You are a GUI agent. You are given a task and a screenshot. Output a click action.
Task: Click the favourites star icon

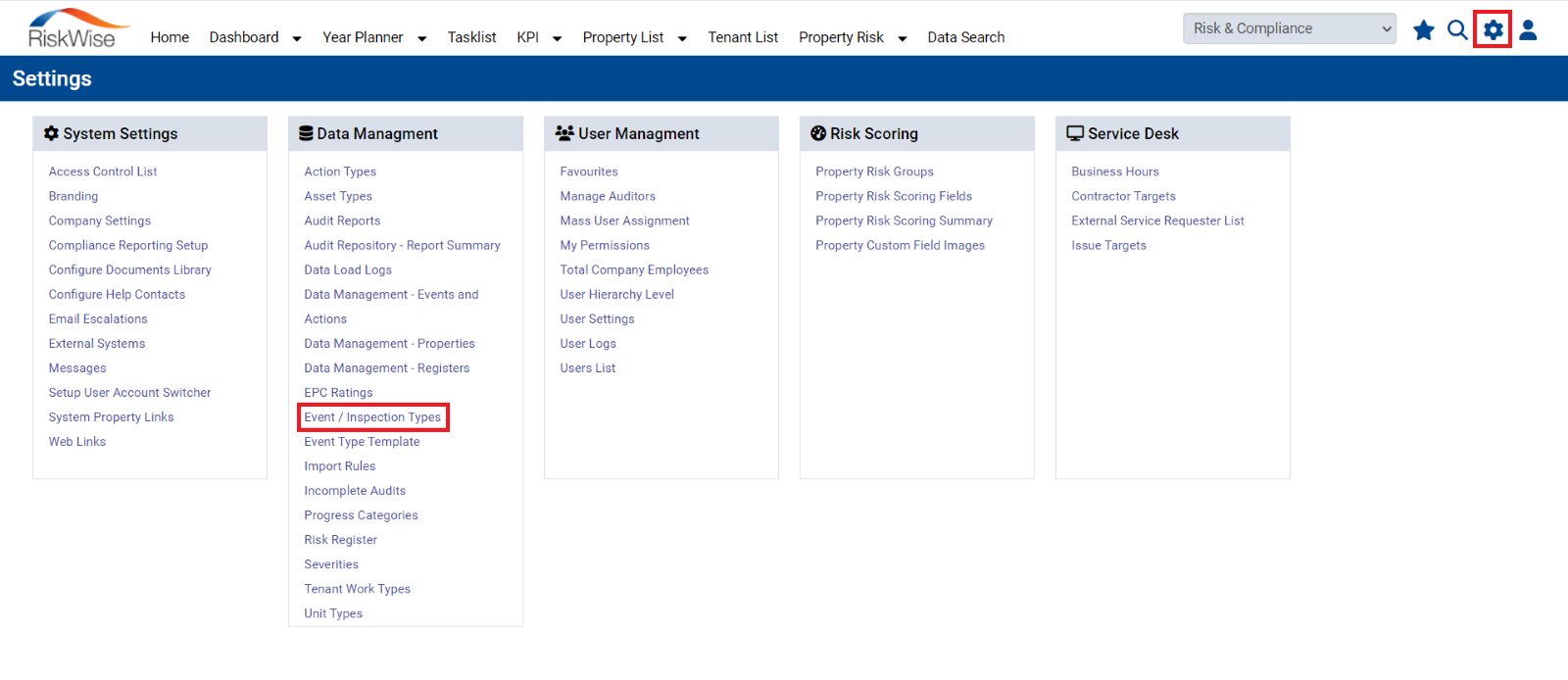[1423, 30]
